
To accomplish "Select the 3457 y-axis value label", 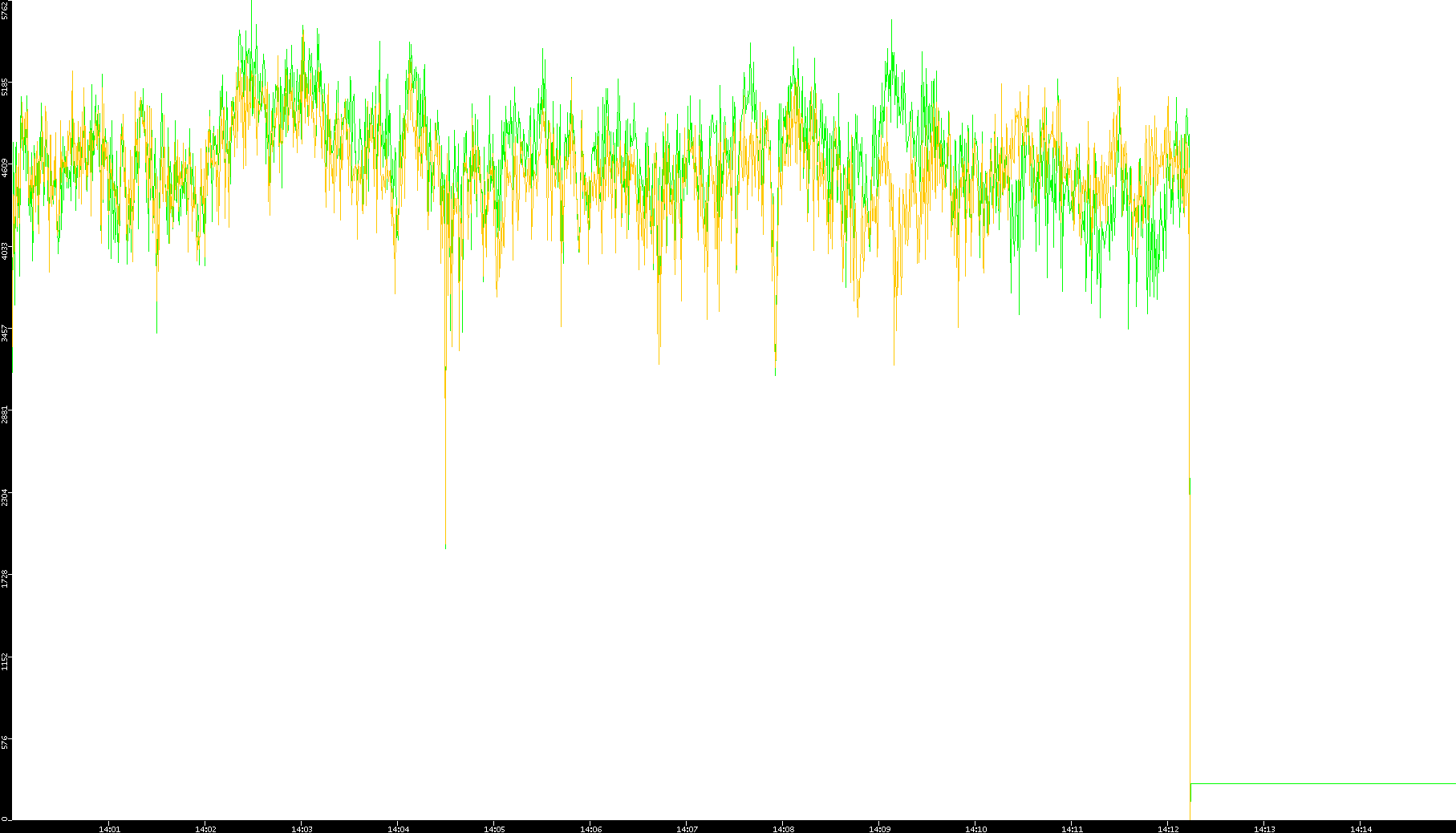I will (x=6, y=334).
